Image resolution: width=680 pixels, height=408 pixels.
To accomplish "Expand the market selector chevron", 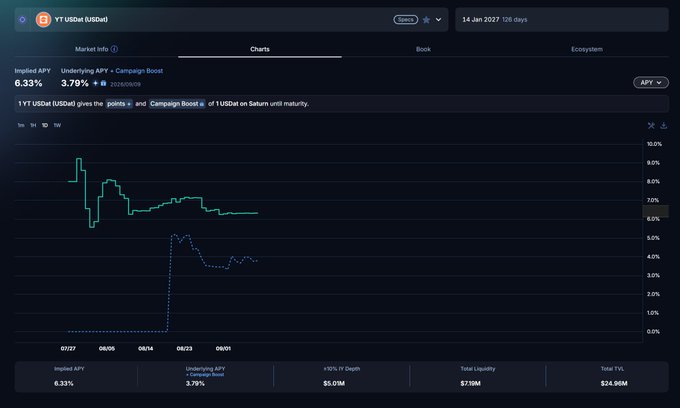I will (x=438, y=20).
